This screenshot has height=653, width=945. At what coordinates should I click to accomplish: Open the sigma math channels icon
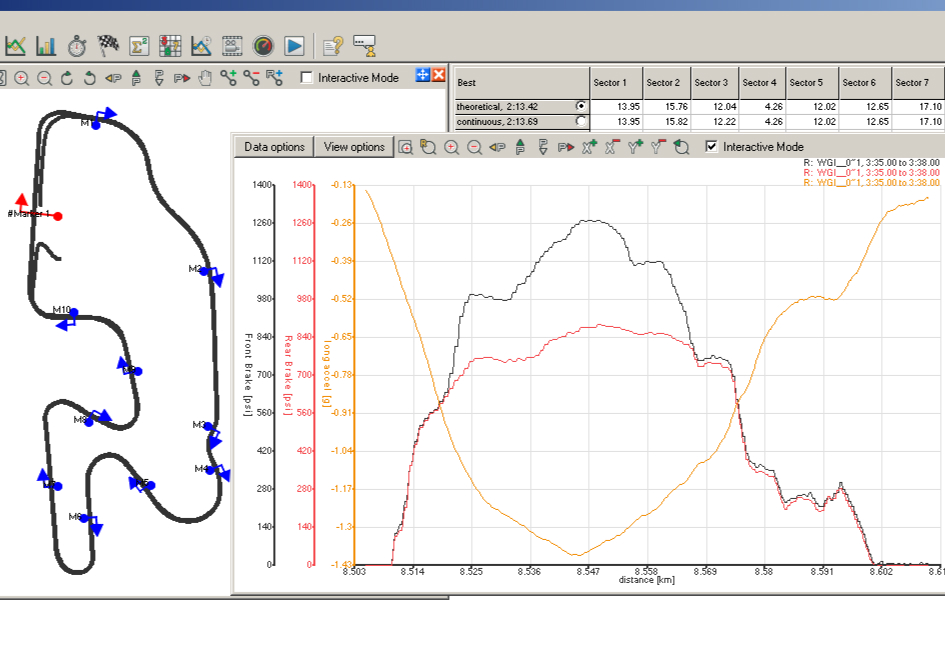tap(139, 45)
